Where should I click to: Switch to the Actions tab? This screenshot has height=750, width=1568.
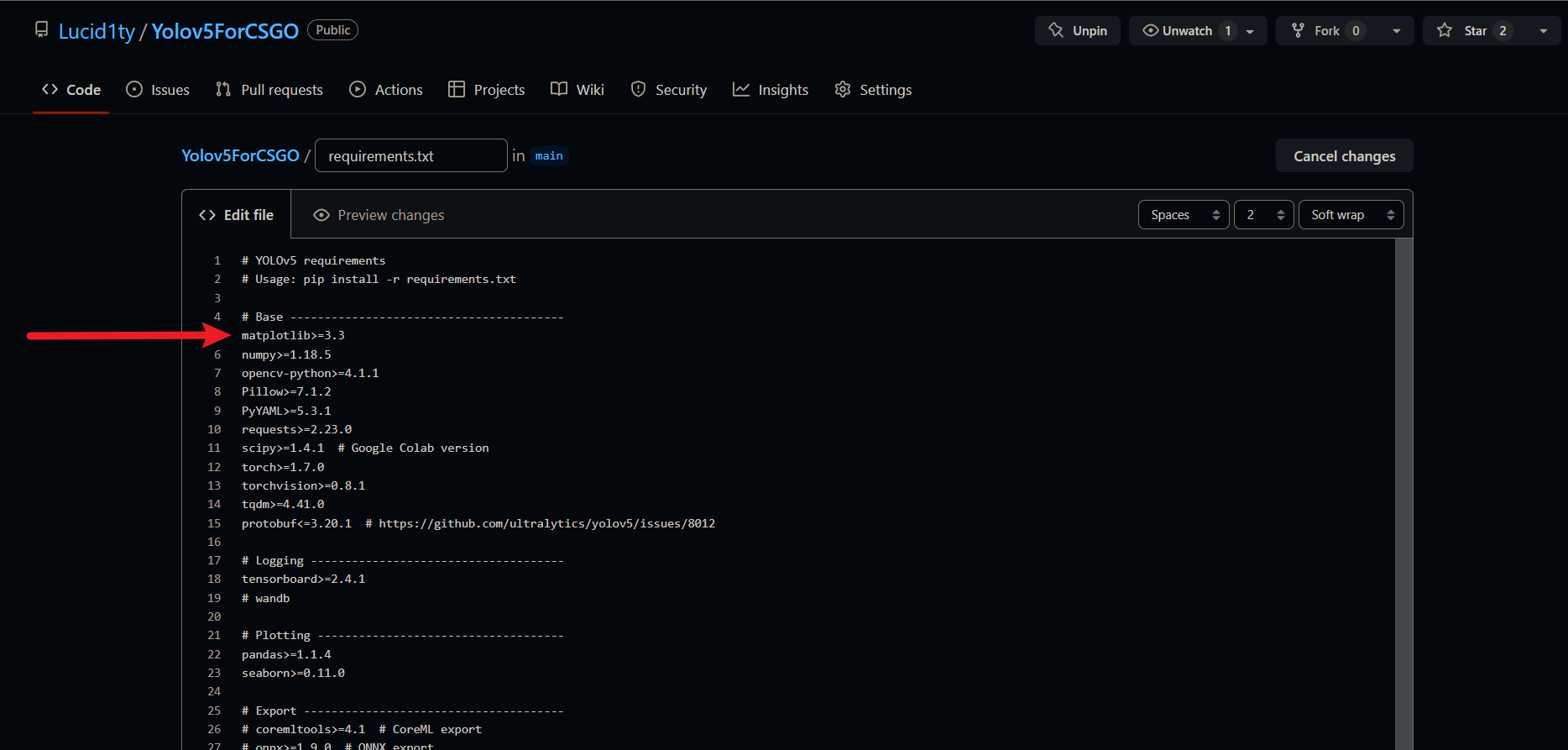[386, 90]
